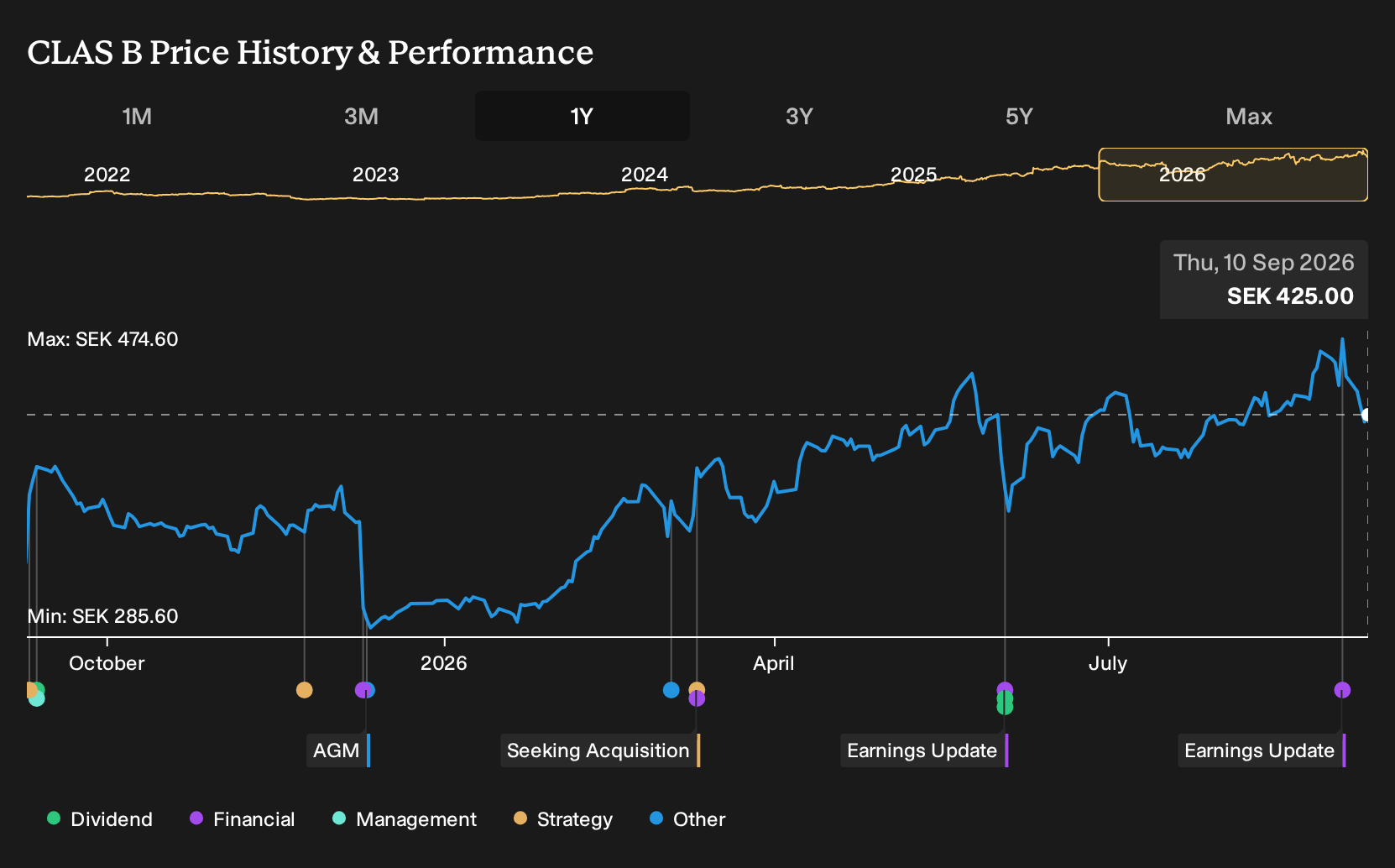
Task: Click the white current-price point on chart line
Action: 1366,415
